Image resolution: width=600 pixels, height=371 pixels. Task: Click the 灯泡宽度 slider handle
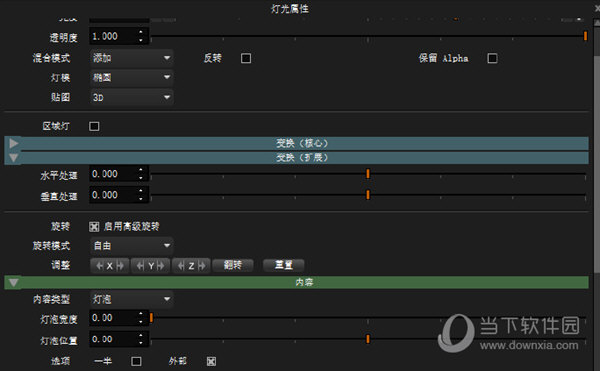(x=152, y=317)
